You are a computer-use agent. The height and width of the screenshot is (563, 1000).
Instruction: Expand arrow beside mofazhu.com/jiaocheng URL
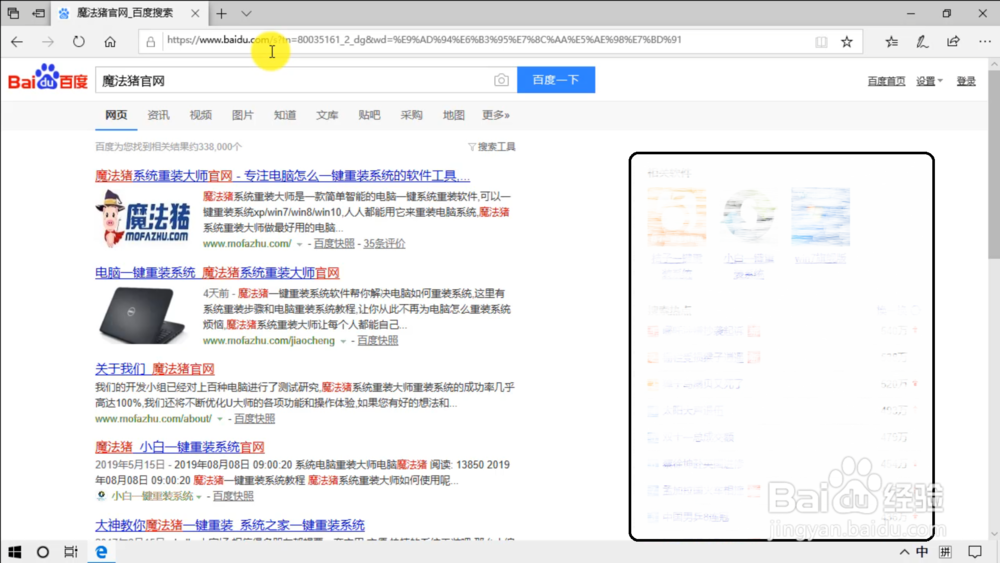[x=343, y=341]
